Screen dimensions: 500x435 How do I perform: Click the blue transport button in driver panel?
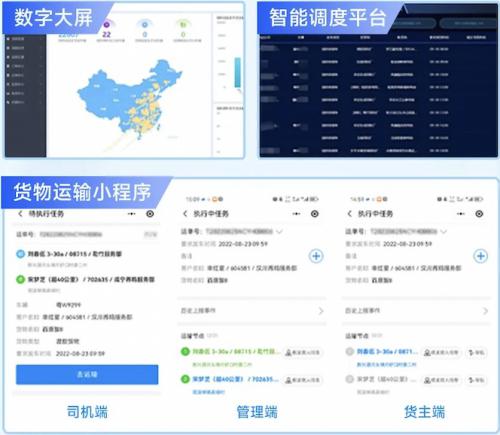pos(87,374)
